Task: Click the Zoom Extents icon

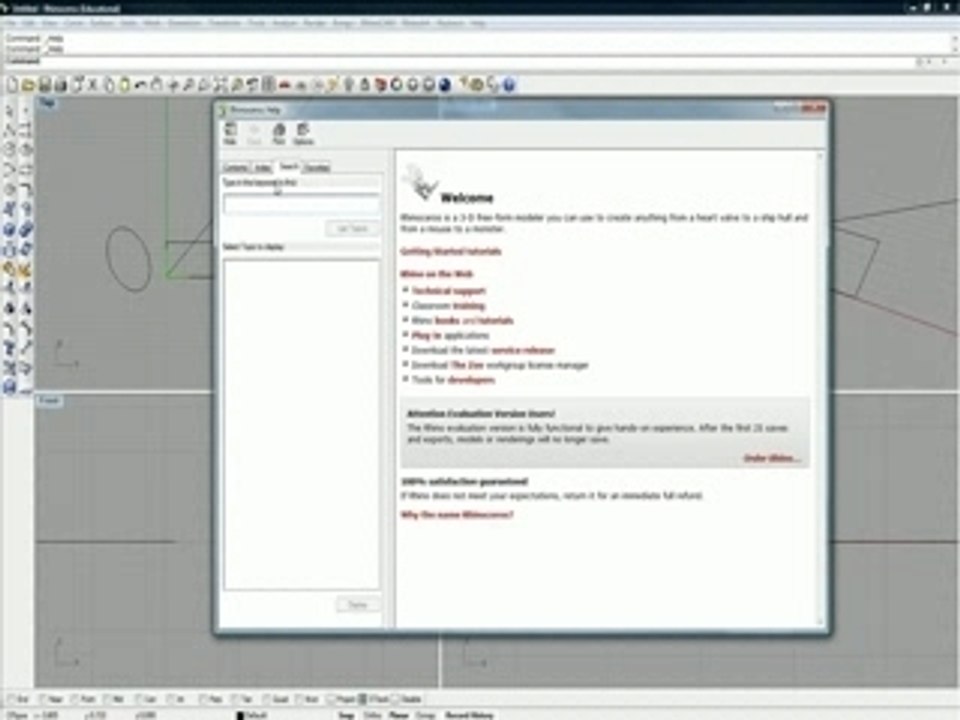Action: [x=220, y=84]
